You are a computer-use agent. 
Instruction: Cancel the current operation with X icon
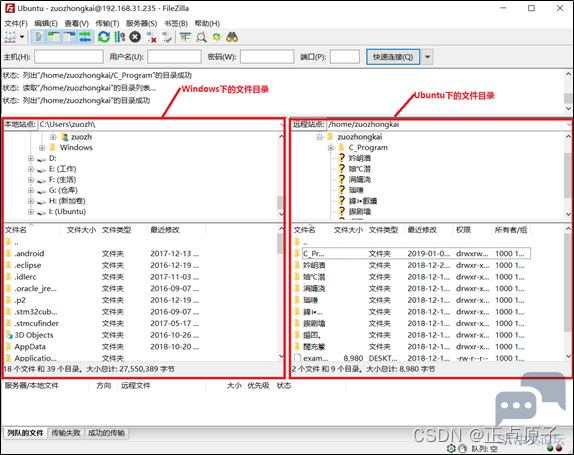135,37
